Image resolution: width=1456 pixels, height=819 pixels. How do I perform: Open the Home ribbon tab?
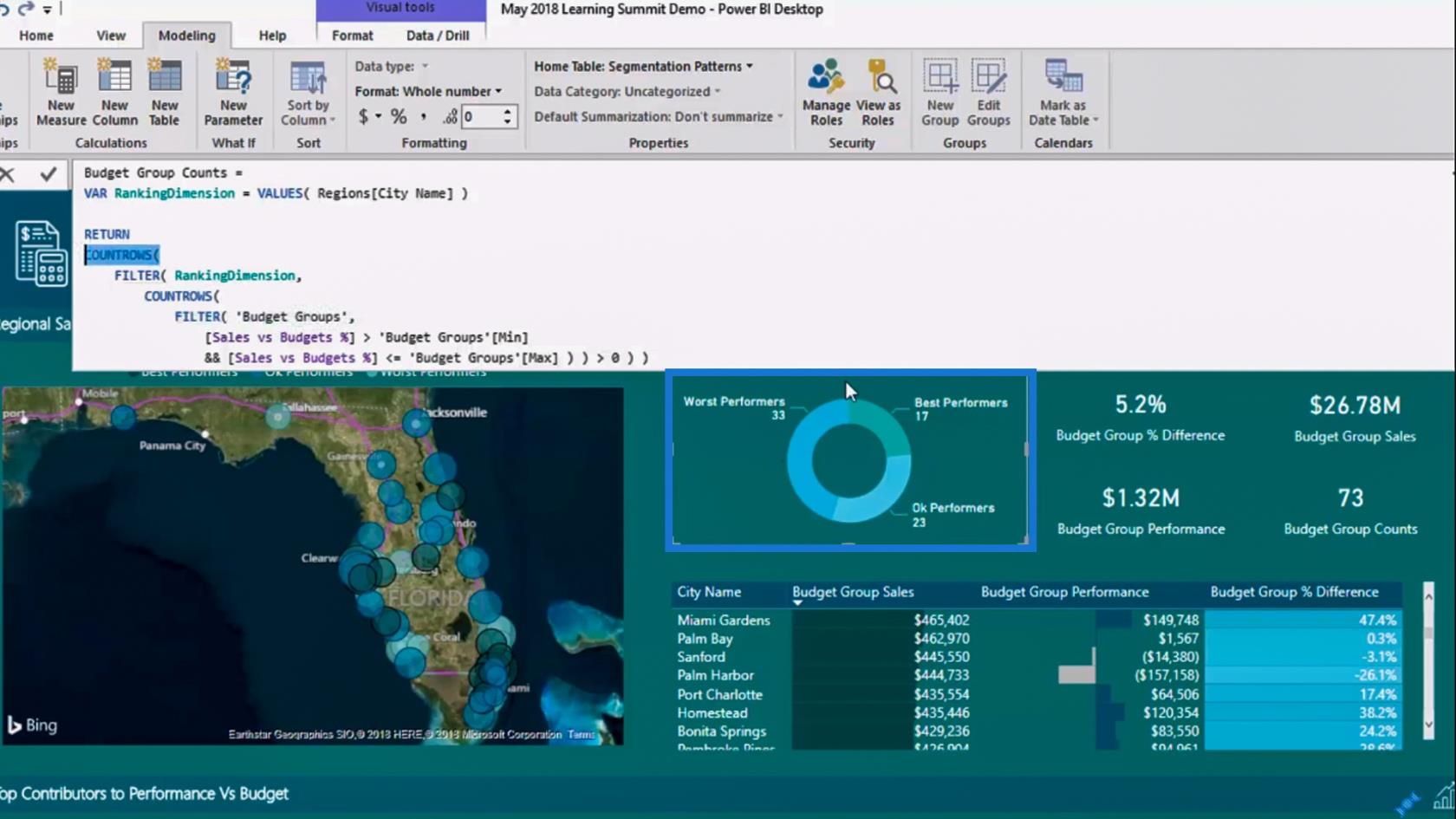point(36,36)
